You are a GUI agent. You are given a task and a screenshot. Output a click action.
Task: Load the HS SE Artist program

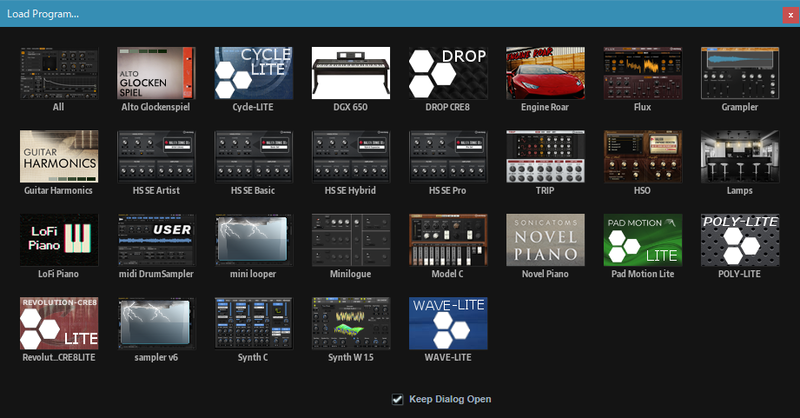tap(156, 156)
